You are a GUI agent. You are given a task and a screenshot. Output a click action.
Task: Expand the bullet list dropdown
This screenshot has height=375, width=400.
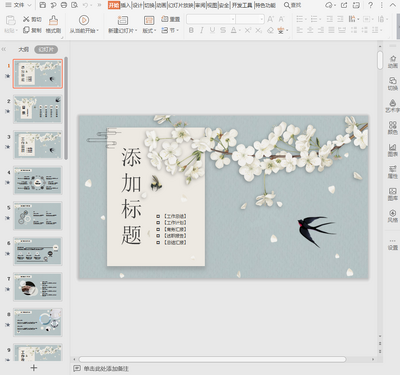(x=307, y=20)
